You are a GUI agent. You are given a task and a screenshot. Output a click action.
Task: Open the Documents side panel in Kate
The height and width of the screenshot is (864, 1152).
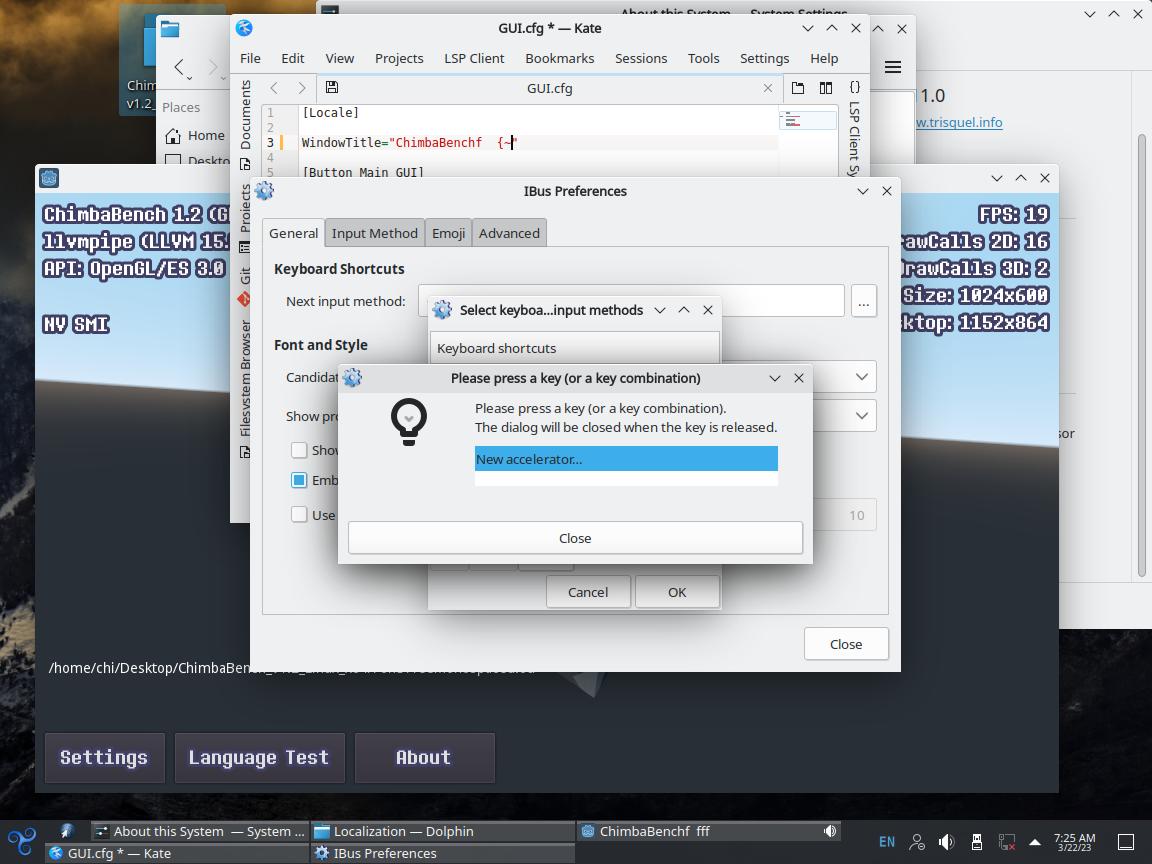[245, 125]
